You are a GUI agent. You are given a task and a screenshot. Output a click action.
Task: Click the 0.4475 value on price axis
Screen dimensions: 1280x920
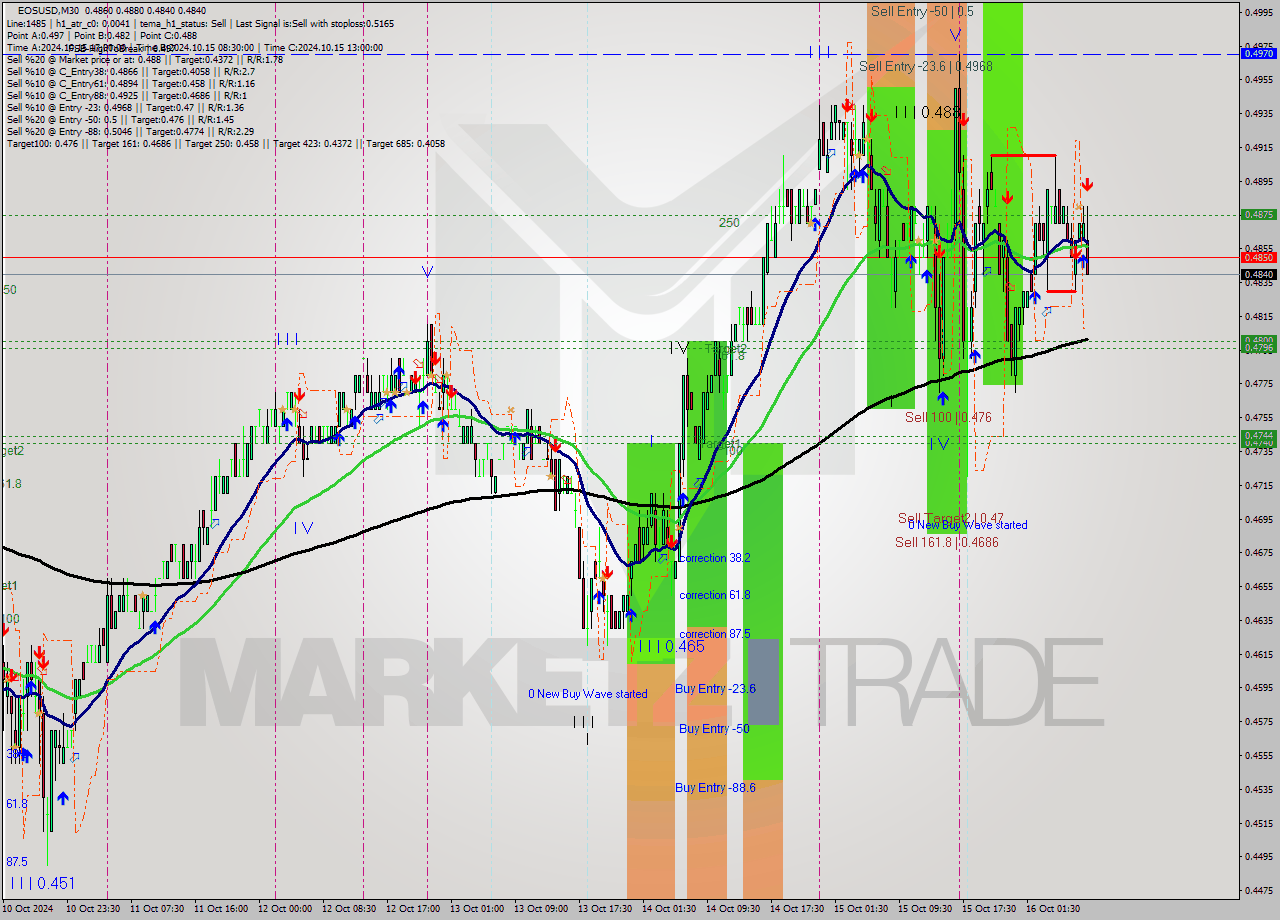pos(1257,889)
